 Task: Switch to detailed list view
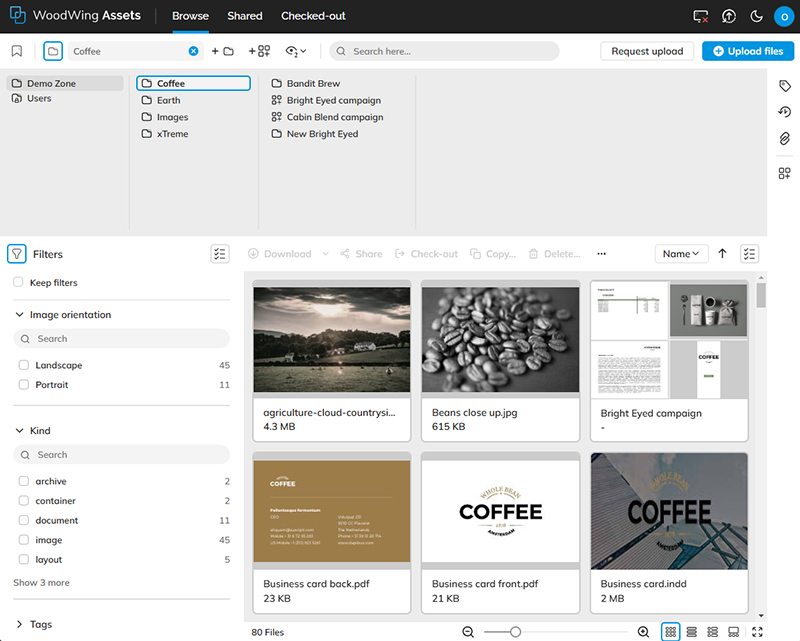713,632
